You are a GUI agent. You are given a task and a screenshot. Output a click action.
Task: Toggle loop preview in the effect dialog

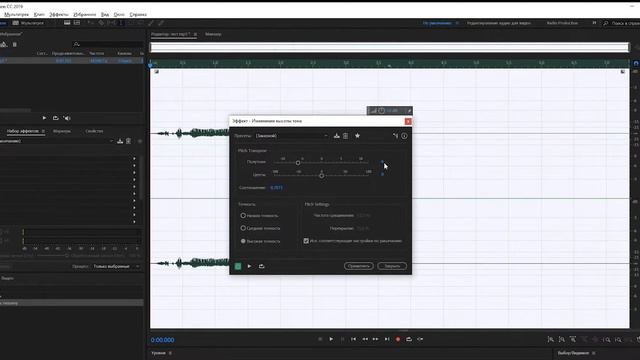(x=262, y=266)
